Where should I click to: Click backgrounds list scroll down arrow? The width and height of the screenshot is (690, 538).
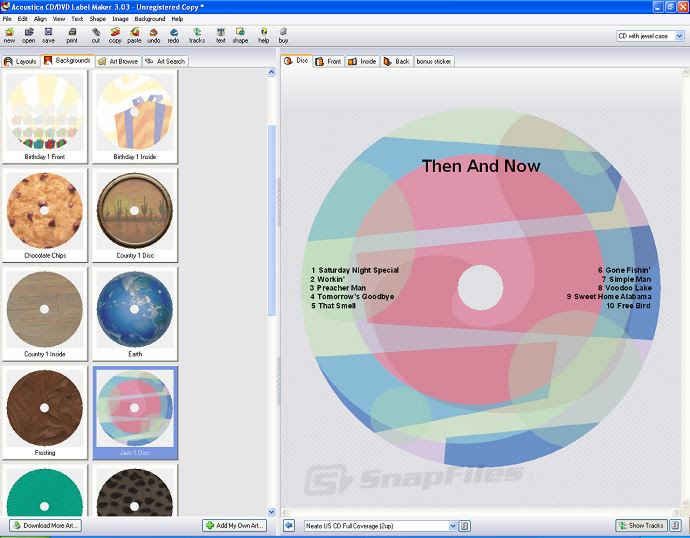(x=272, y=512)
